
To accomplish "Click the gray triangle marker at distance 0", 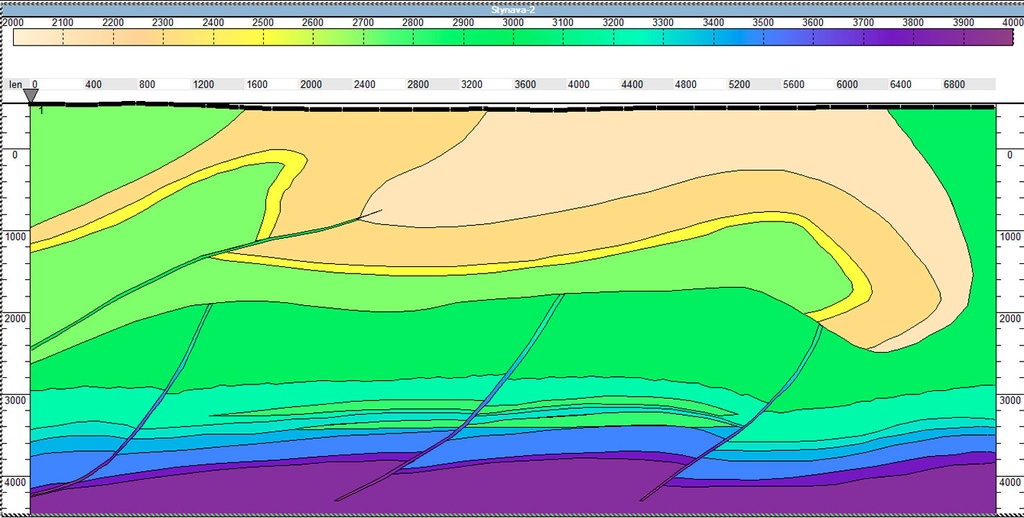I will [x=31, y=96].
